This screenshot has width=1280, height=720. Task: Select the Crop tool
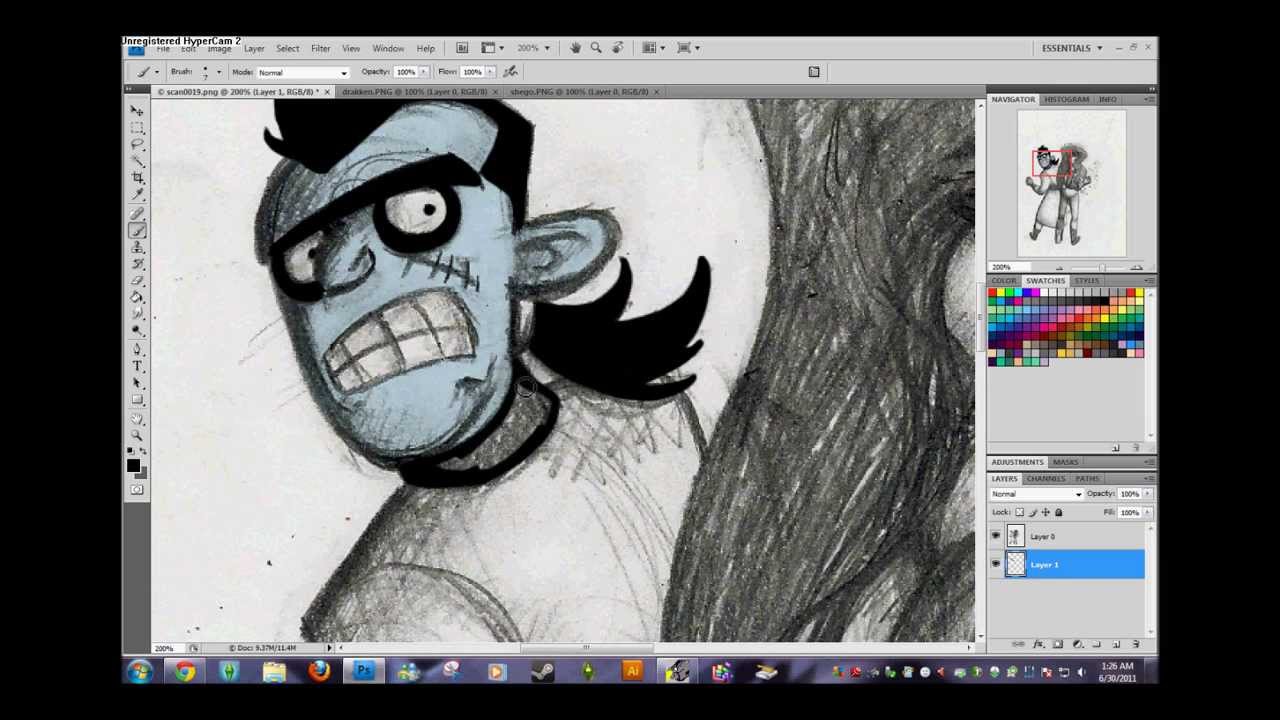point(137,178)
